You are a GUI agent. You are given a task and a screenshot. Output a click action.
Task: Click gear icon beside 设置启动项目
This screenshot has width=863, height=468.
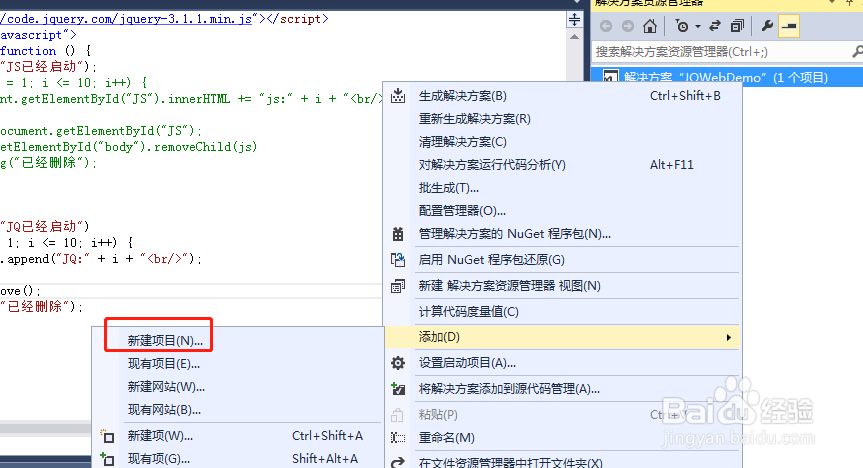398,363
